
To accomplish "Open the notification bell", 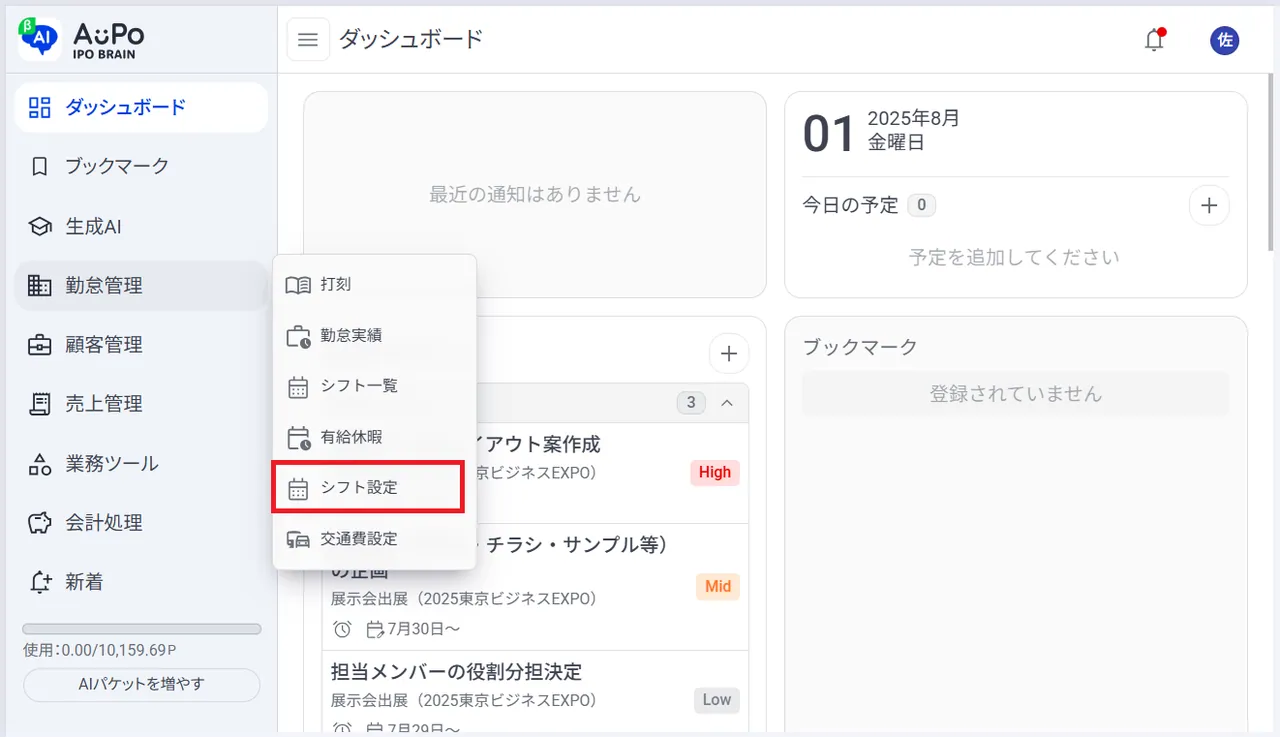I will point(1154,40).
